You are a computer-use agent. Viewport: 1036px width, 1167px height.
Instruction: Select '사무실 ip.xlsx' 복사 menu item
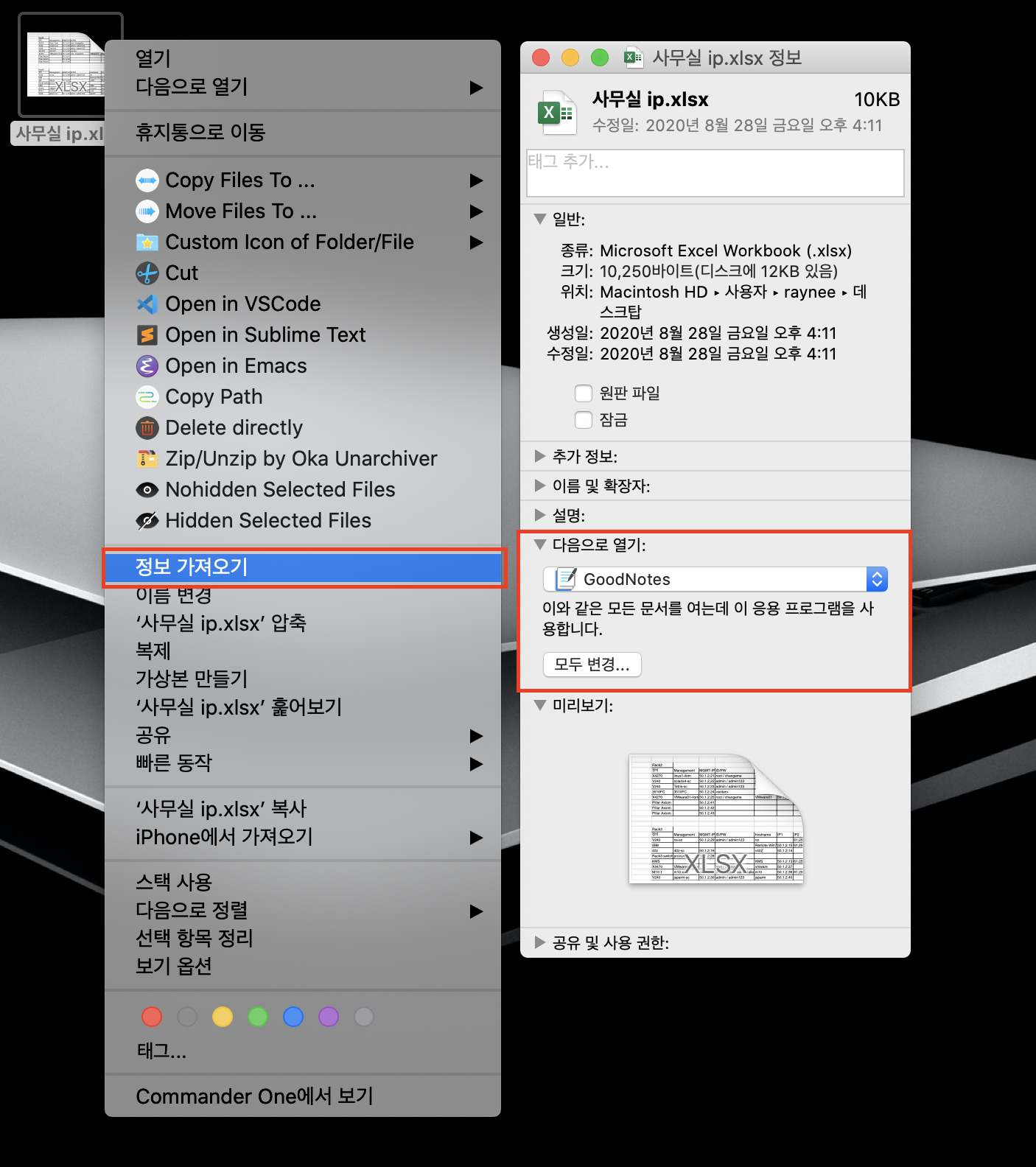[x=303, y=809]
